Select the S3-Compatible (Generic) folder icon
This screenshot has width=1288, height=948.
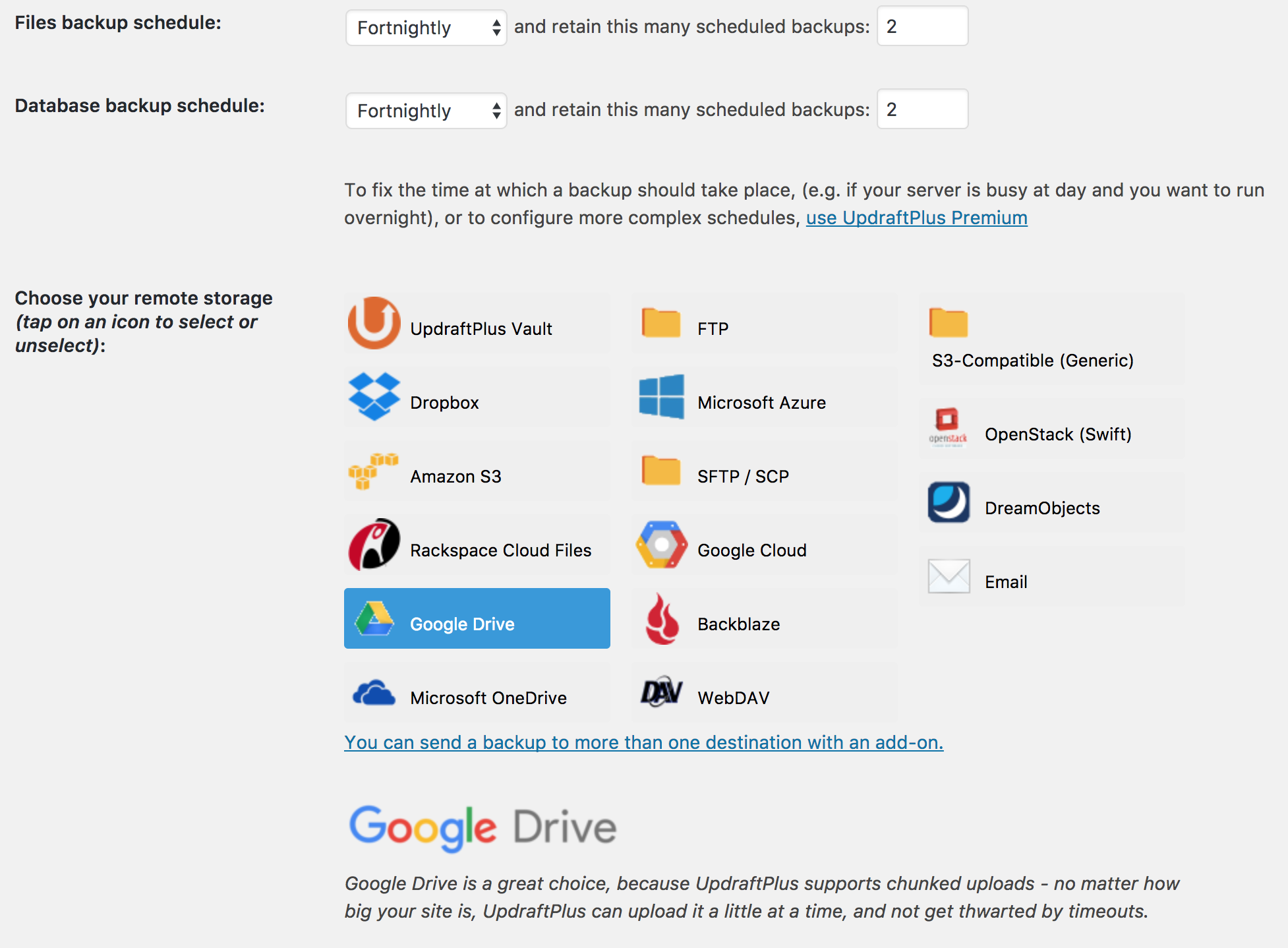click(x=949, y=323)
